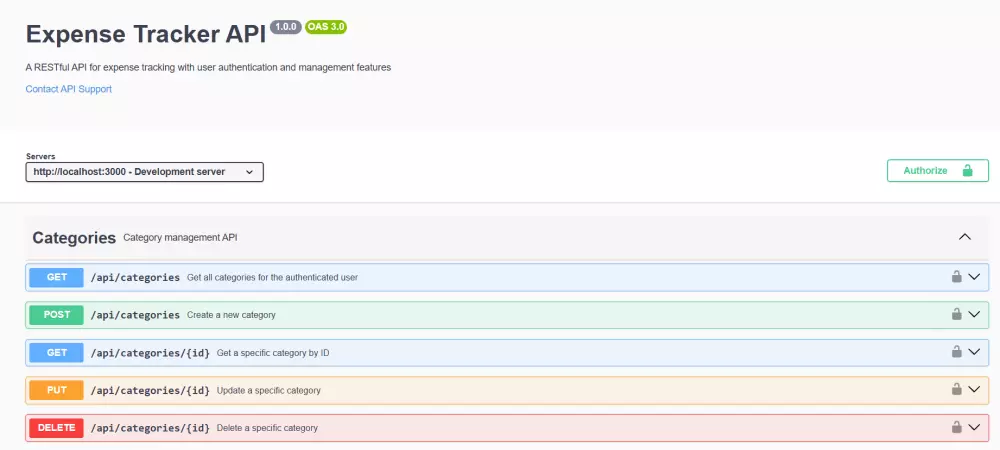Expand the DELETE /api/categories/{id} chevron
The width and height of the screenshot is (1000, 450).
pyautogui.click(x=975, y=427)
